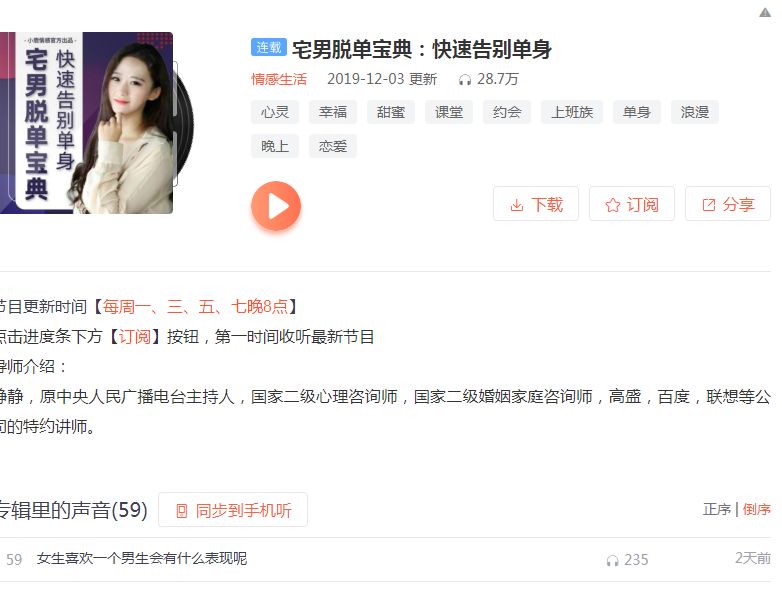Open the 同步到手机听 sync button
This screenshot has width=782, height=595.
point(233,510)
